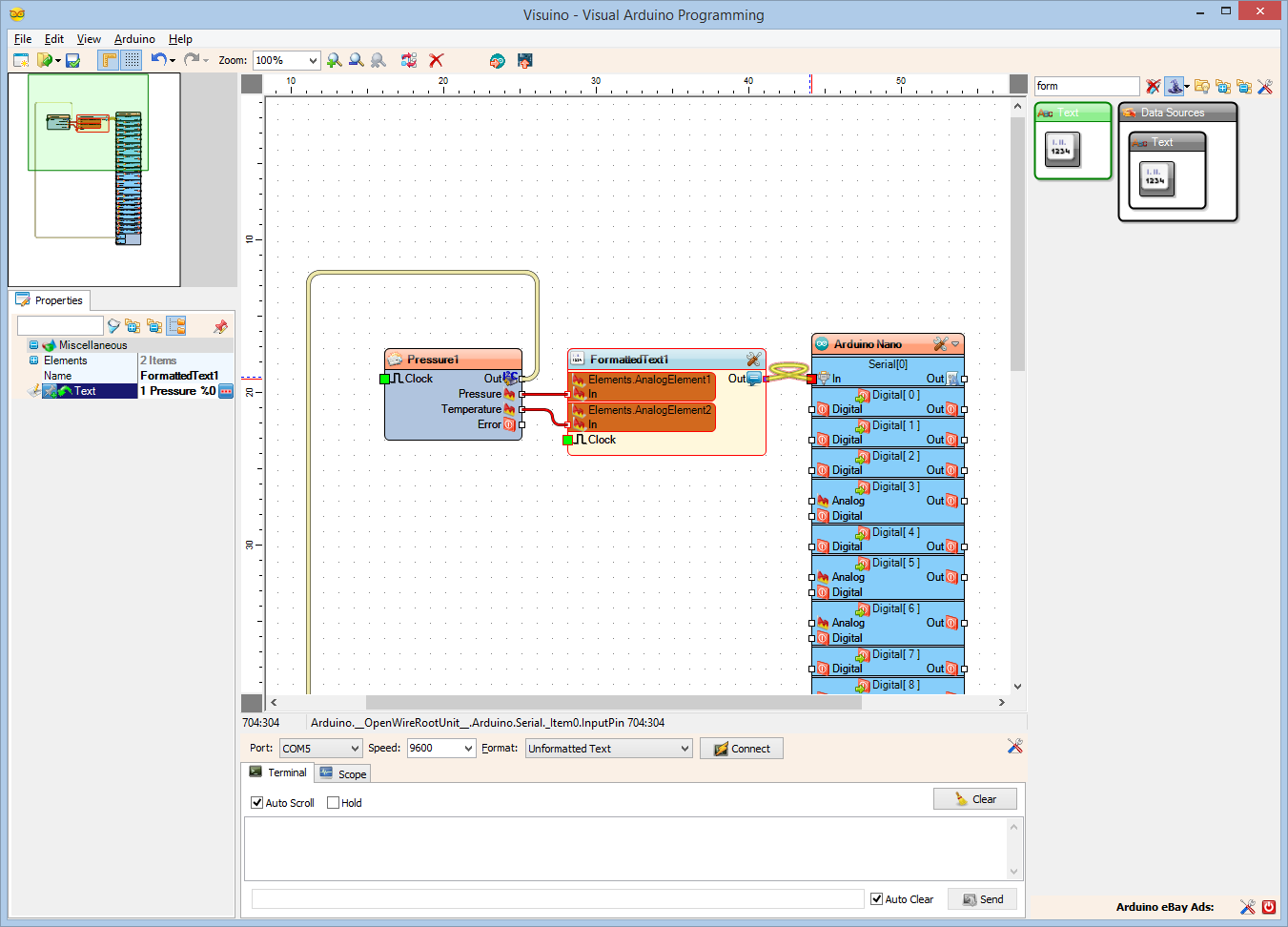
Task: Click the Text component under Data Sources
Action: pos(1156,179)
